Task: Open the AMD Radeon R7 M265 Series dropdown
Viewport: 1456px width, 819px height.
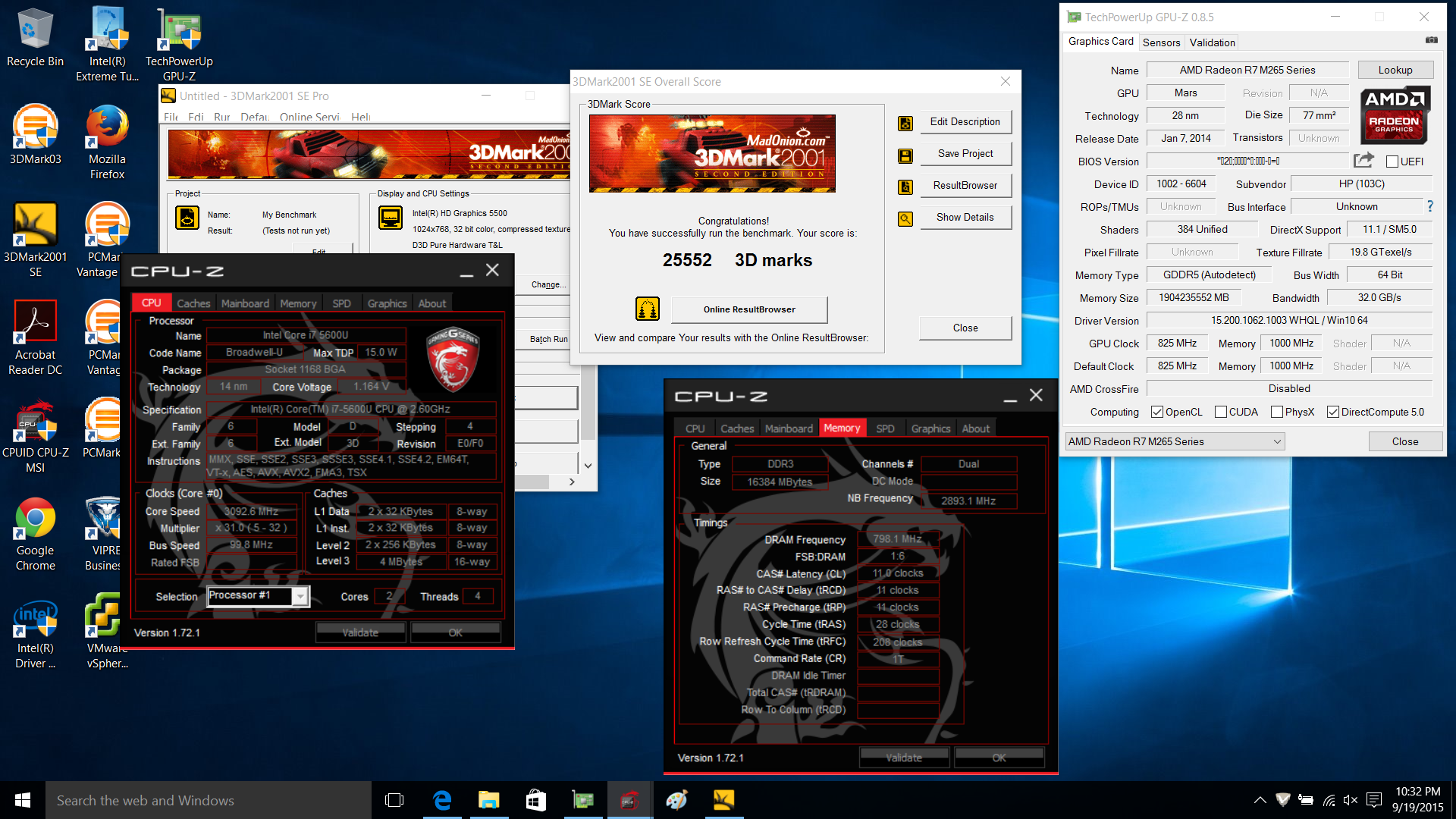Action: (1175, 441)
